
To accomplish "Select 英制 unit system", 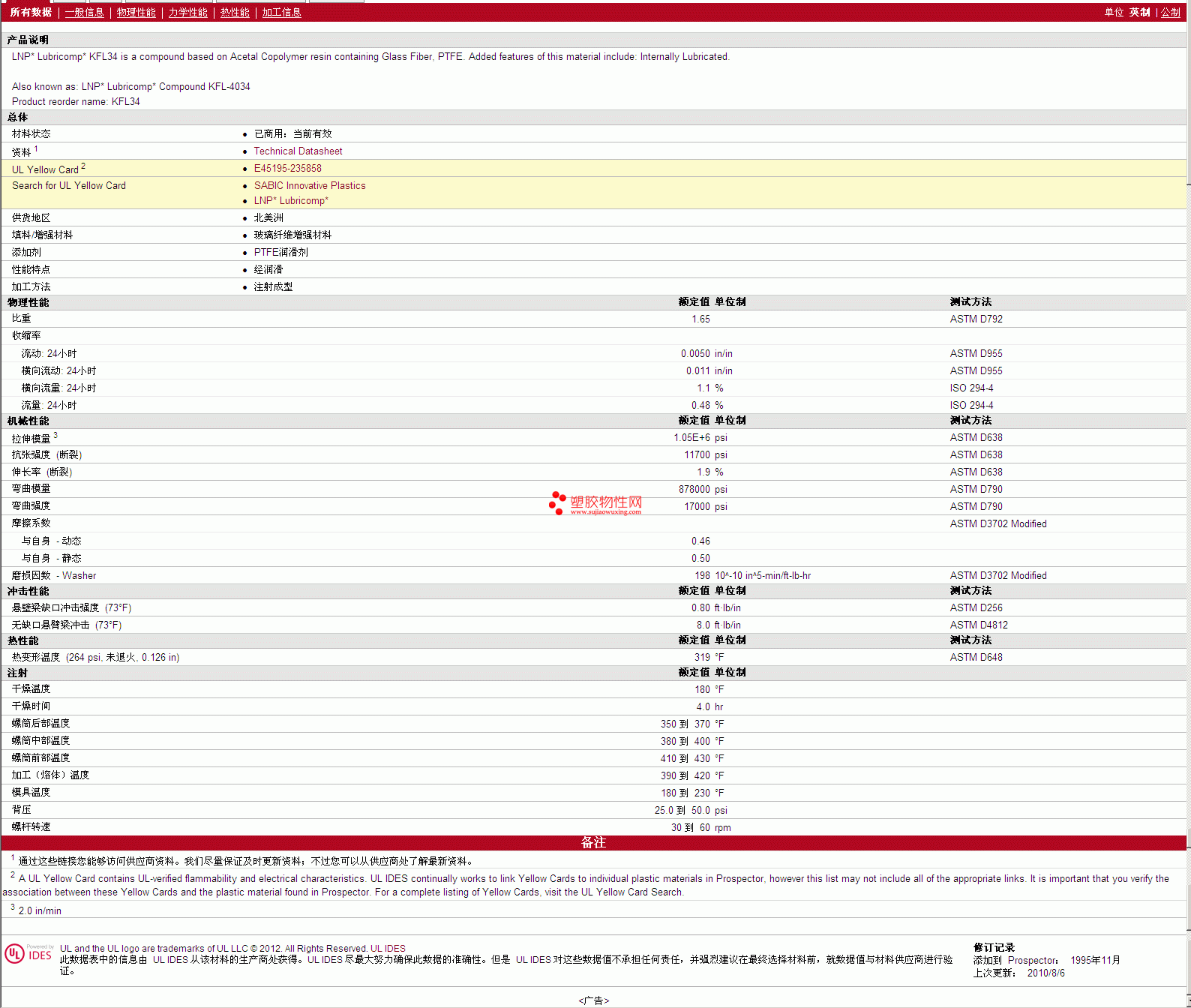I will point(1140,12).
